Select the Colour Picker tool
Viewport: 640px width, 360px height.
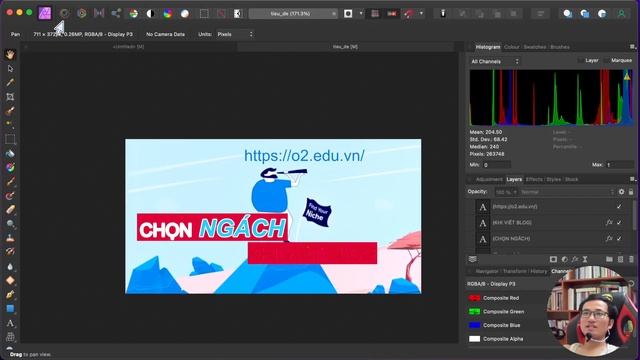coord(10,82)
